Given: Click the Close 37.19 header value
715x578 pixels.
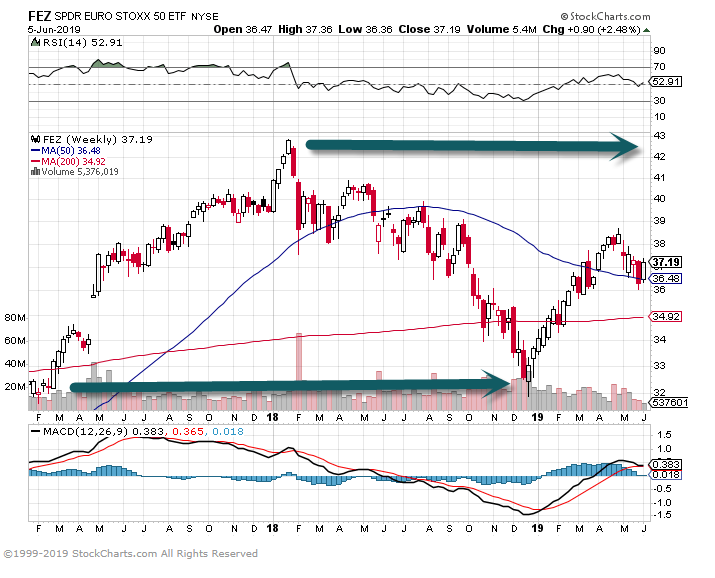Looking at the screenshot, I should (430, 30).
